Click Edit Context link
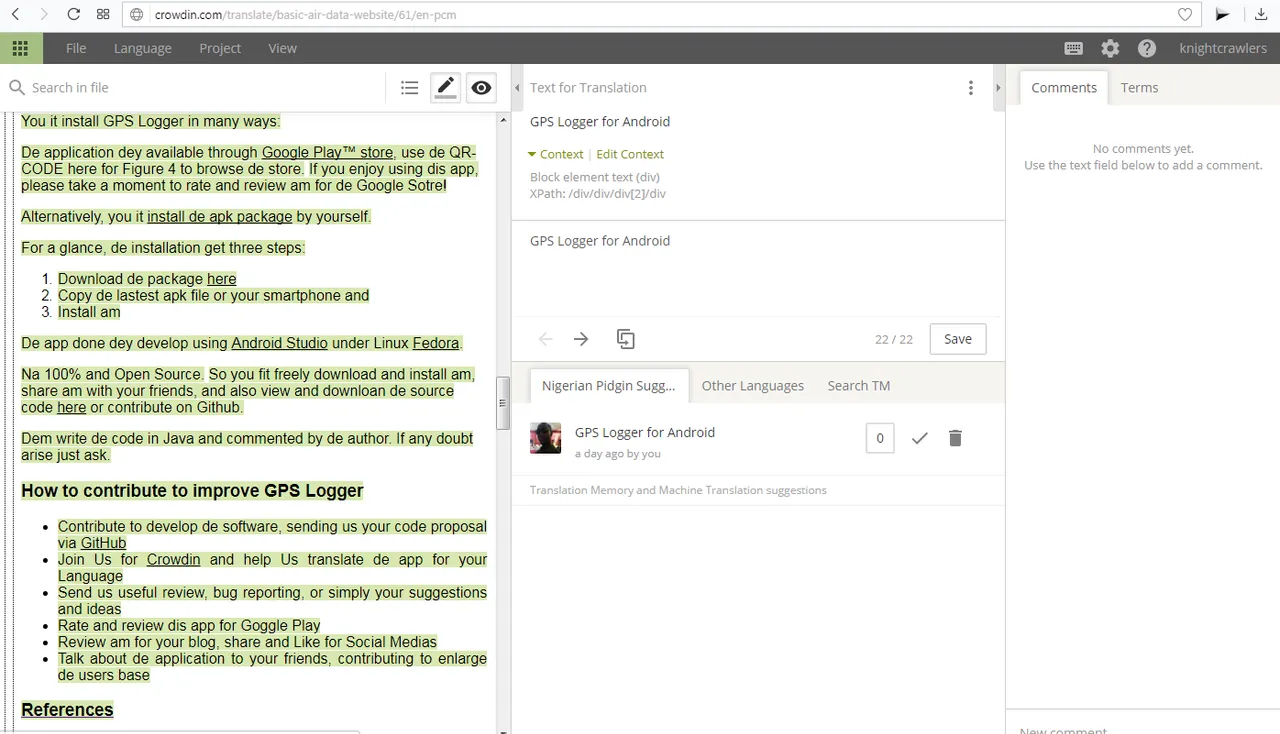 [x=630, y=154]
